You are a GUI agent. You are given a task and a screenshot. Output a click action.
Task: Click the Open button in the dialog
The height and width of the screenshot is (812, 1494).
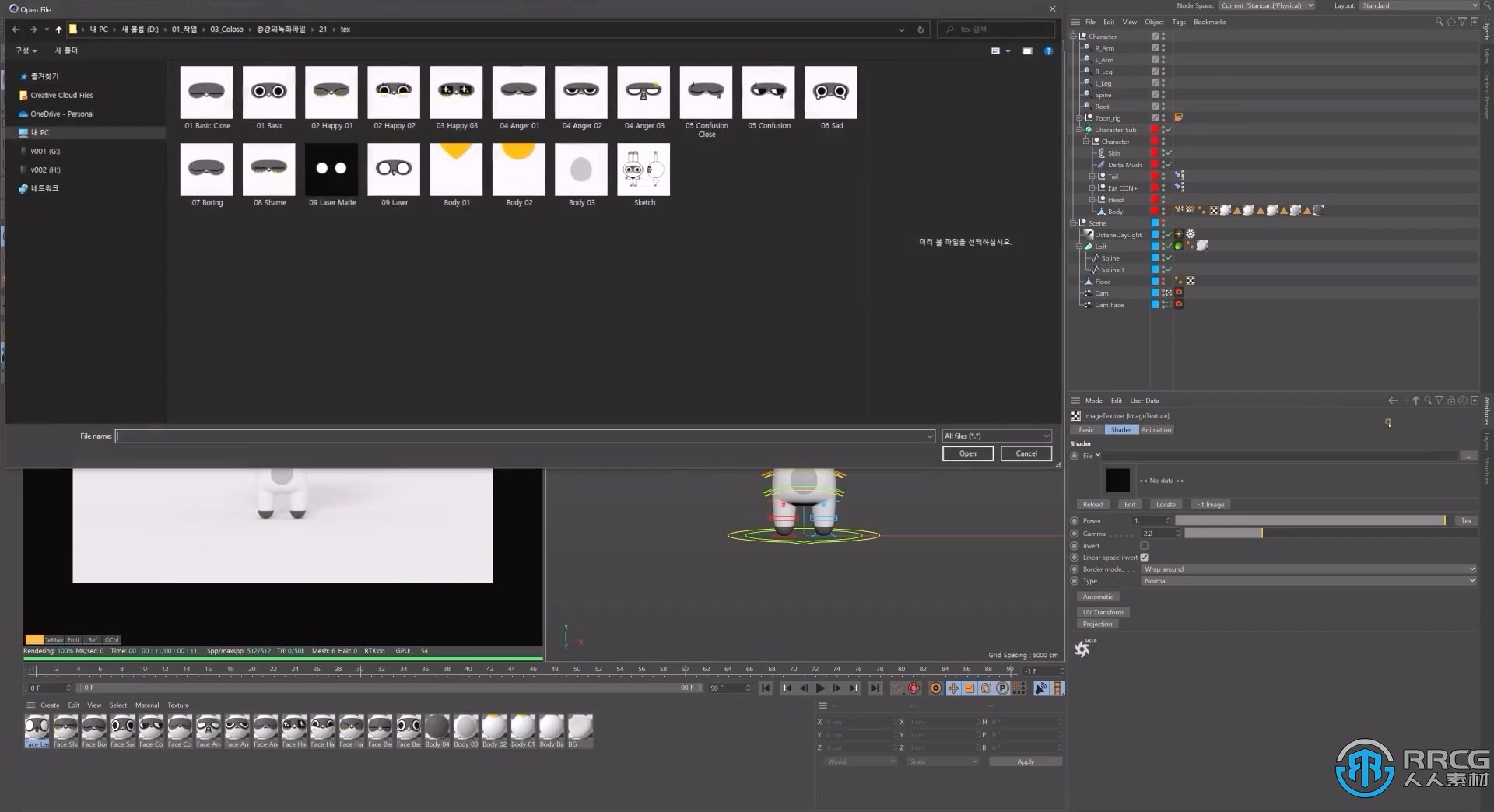(x=967, y=453)
